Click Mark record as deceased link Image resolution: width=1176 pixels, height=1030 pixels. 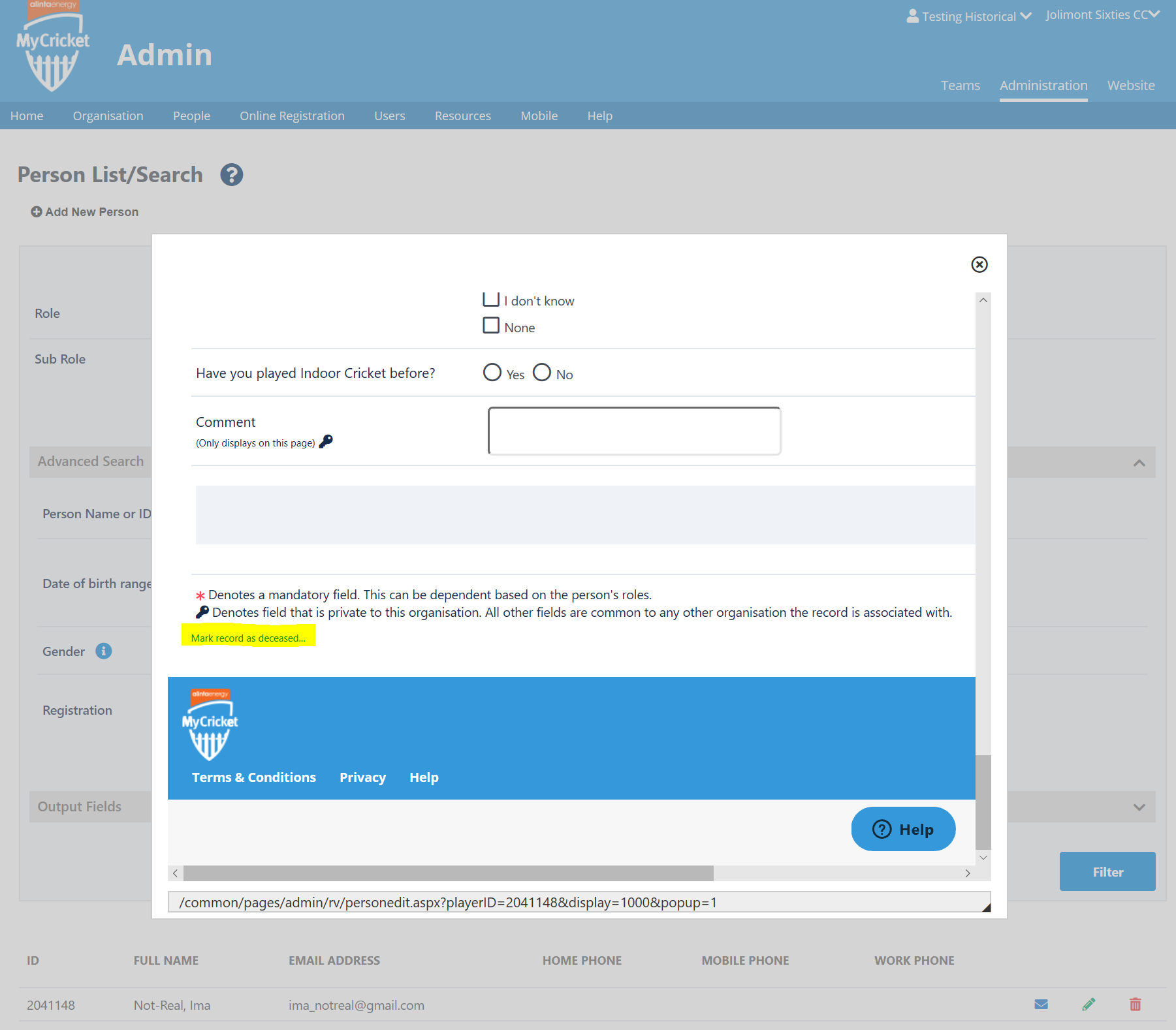click(x=248, y=638)
